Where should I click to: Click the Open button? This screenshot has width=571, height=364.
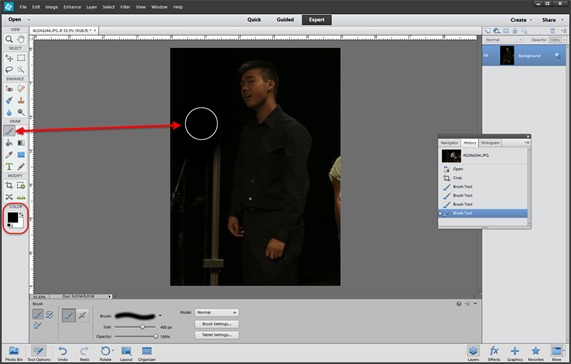(x=15, y=19)
